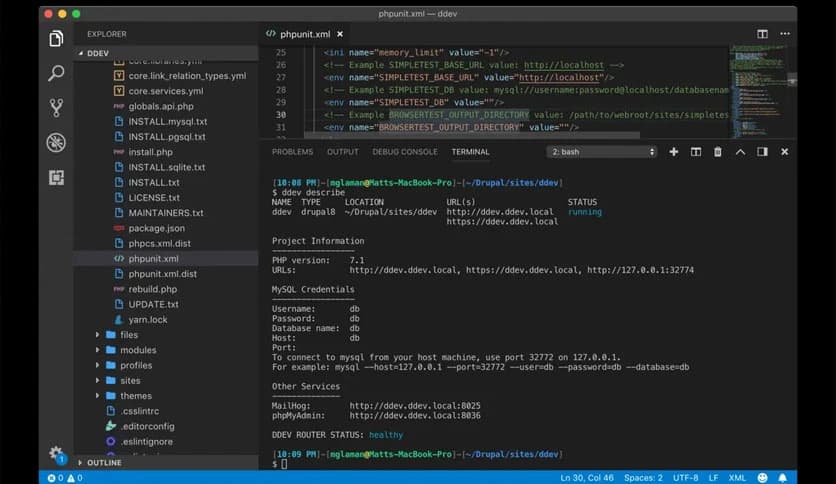Open core.link_relation_types.yml file
This screenshot has height=484, width=836.
187,76
